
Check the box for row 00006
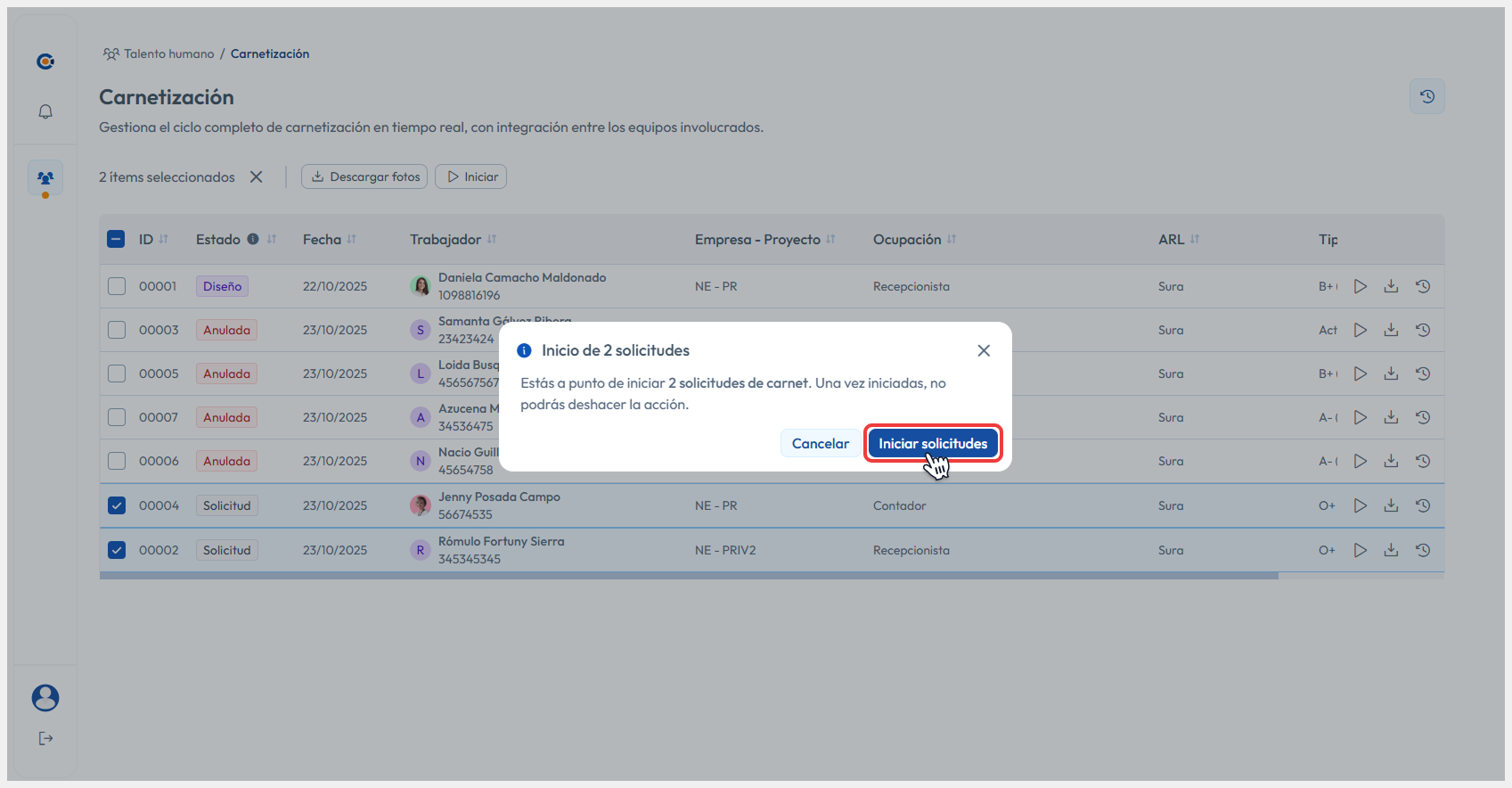click(117, 461)
